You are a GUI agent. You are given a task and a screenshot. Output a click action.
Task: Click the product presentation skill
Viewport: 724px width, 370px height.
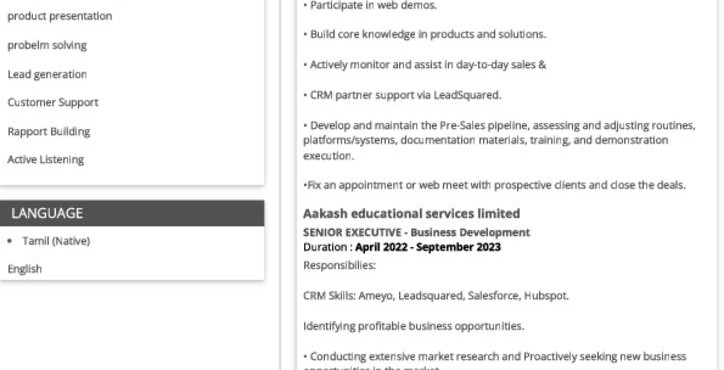(x=60, y=16)
